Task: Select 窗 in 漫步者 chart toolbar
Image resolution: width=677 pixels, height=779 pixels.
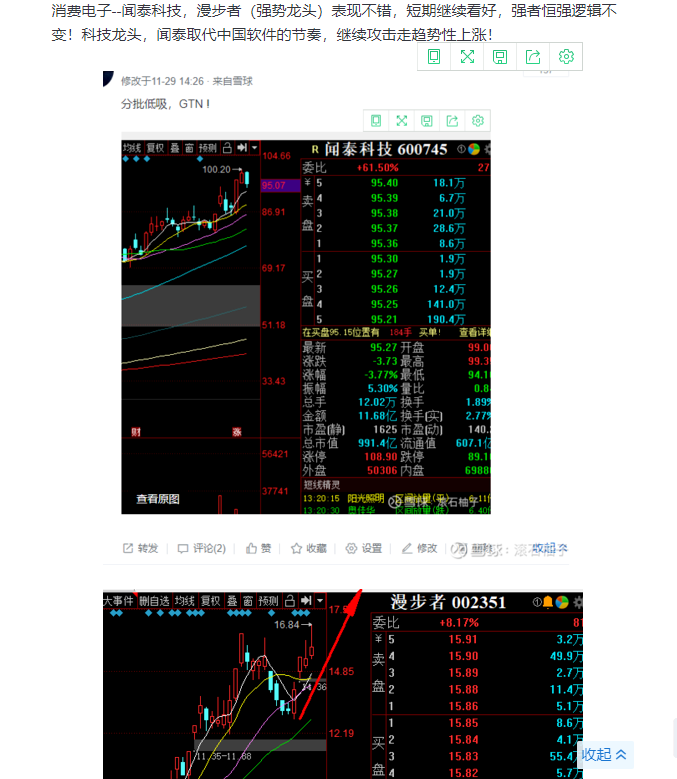Action: coord(248,601)
